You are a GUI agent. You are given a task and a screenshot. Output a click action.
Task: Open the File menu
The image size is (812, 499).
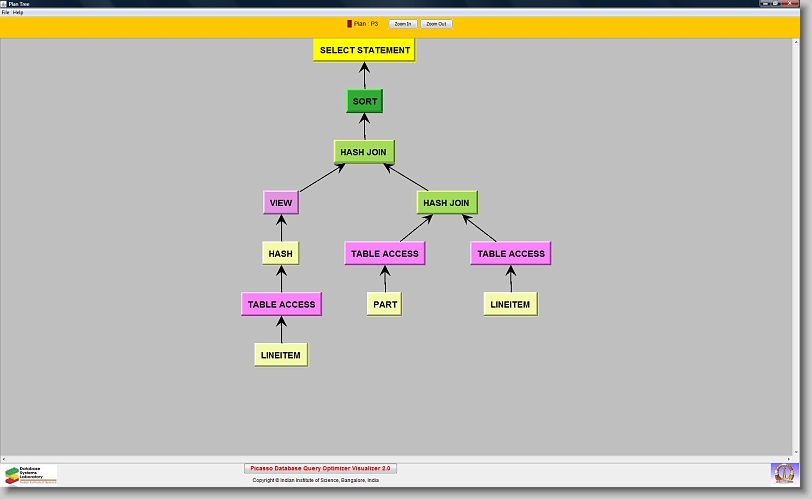pyautogui.click(x=5, y=12)
